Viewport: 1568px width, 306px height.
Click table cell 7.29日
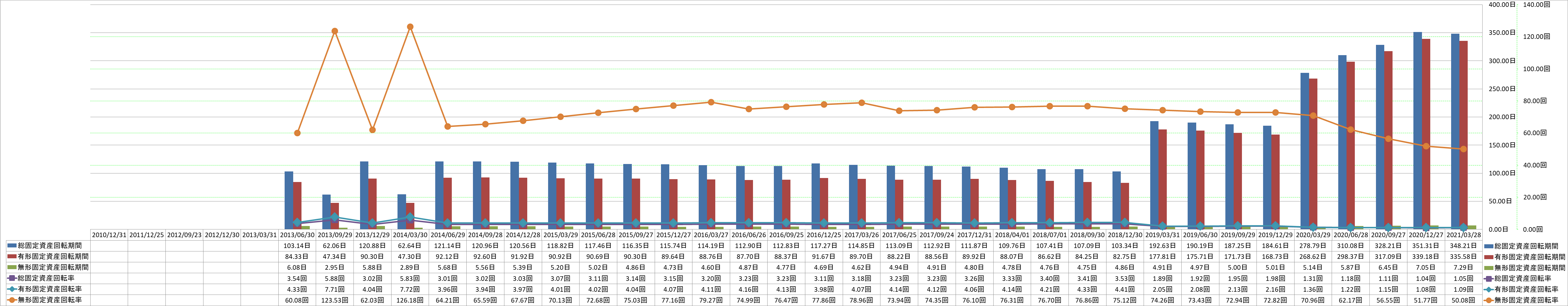[1463, 268]
